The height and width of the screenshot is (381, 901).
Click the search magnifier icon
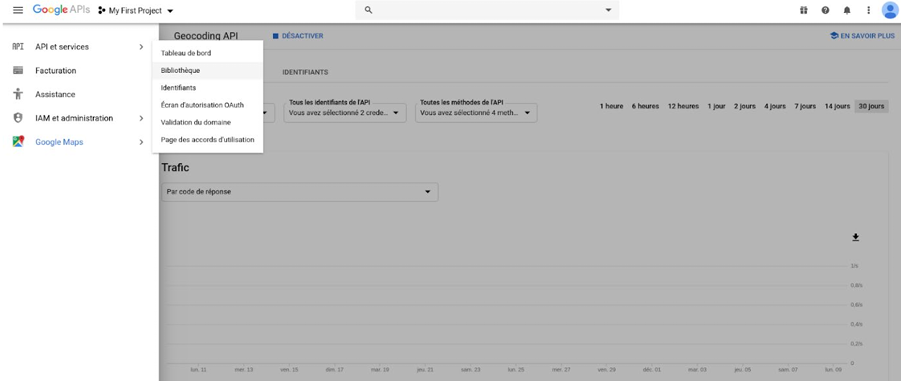tap(369, 10)
